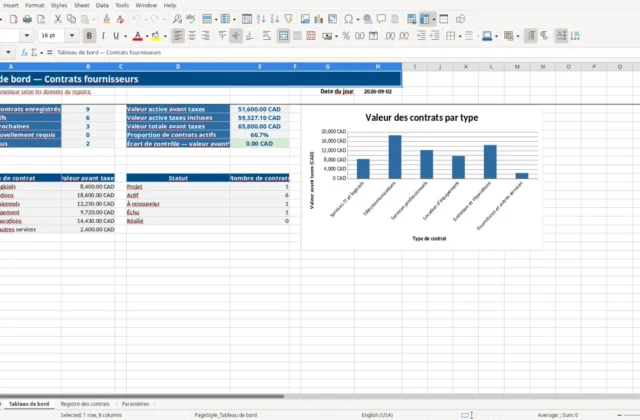Click the Copy icon
Screen dimensions: 640x420
pos(71,19)
